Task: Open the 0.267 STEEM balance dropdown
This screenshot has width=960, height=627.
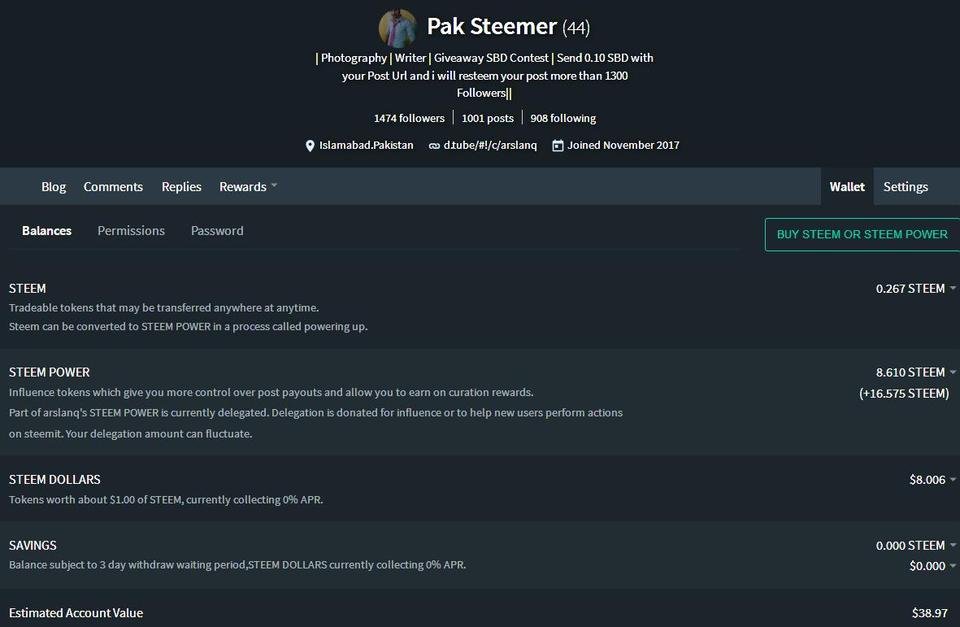Action: click(x=916, y=288)
